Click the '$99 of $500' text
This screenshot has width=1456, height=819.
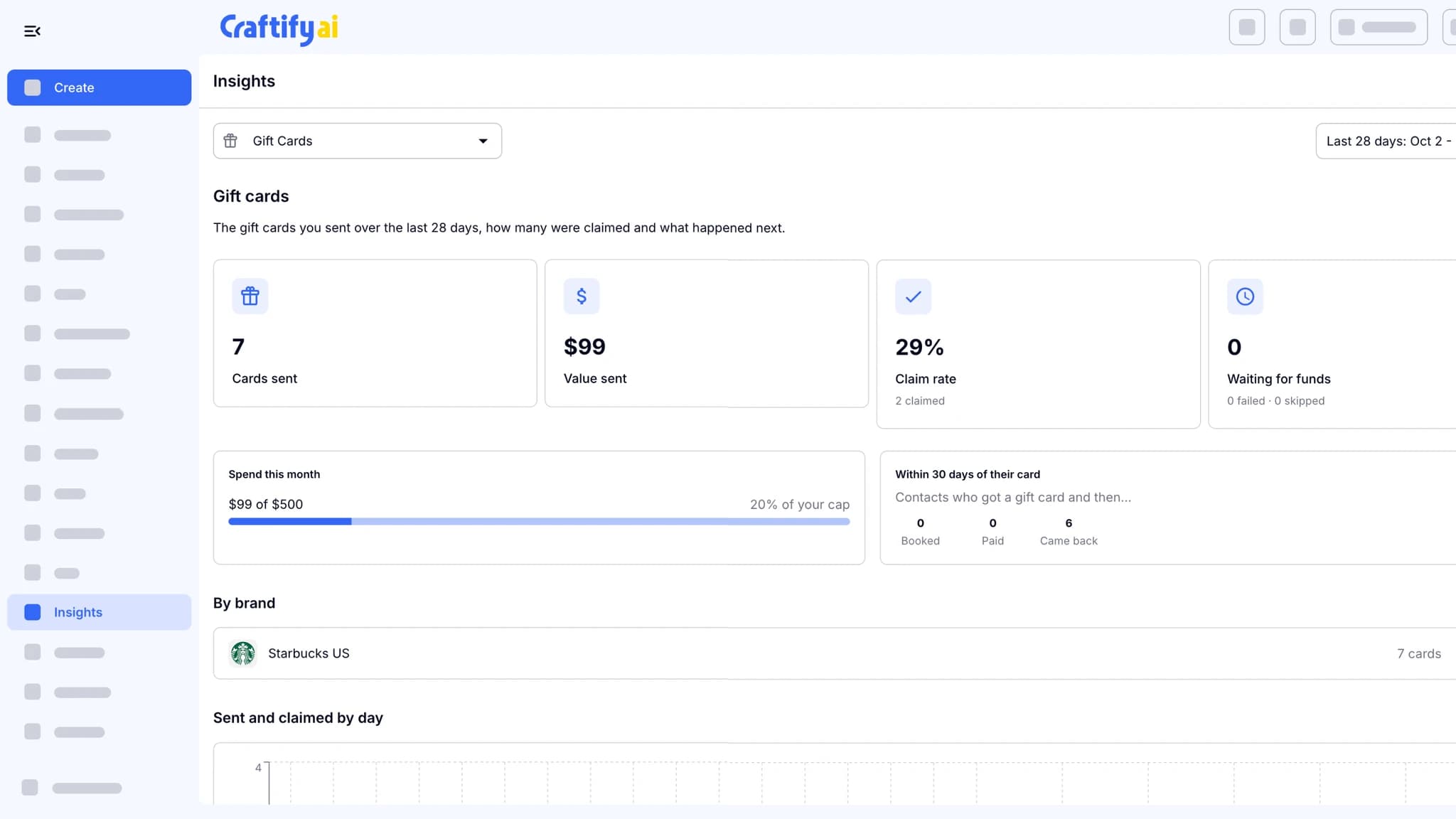click(x=265, y=504)
